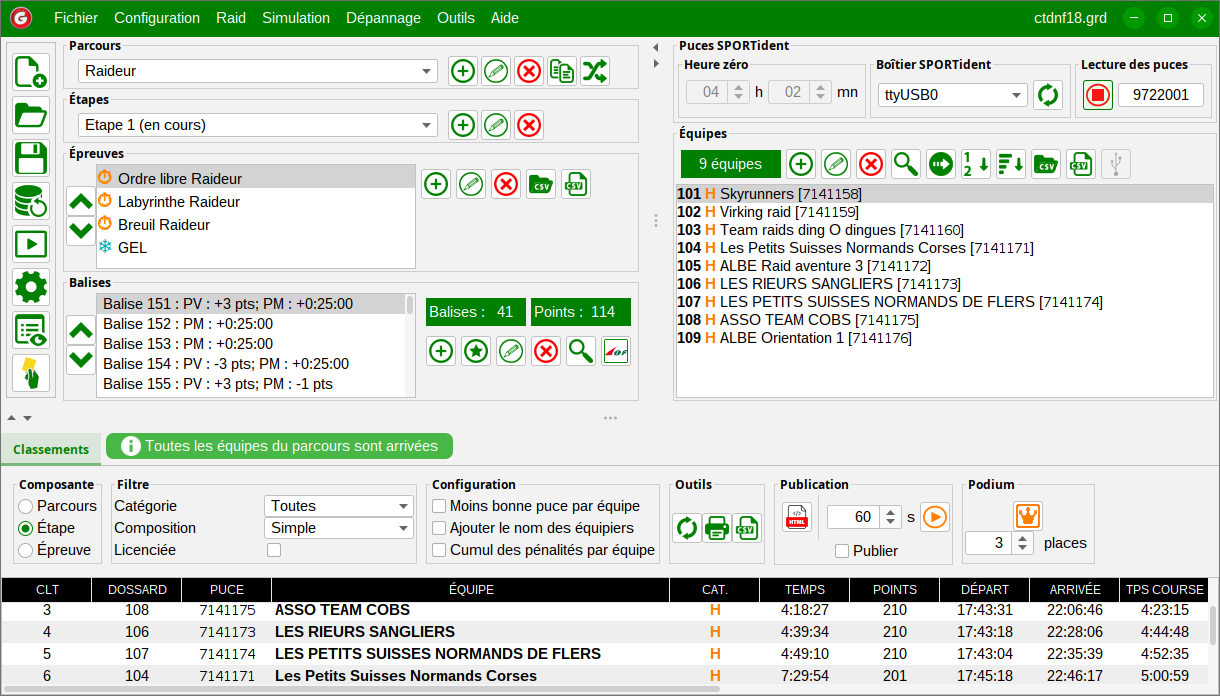Viewport: 1220px width, 696px height.
Task: Click the stop reading chips red button
Action: point(1098,95)
